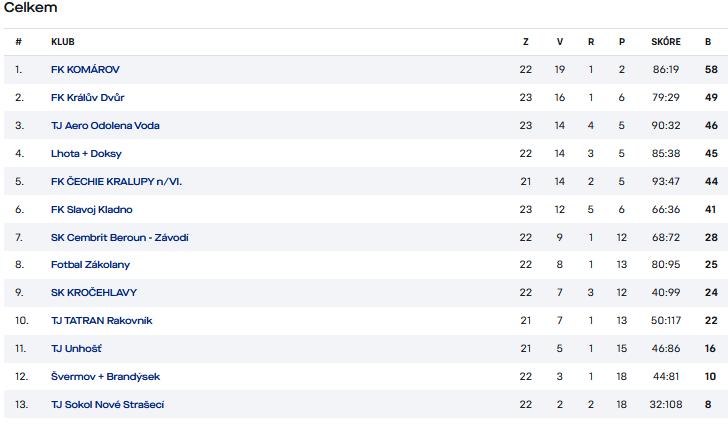Click the Celkem heading
The image size is (728, 426).
(x=30, y=7)
